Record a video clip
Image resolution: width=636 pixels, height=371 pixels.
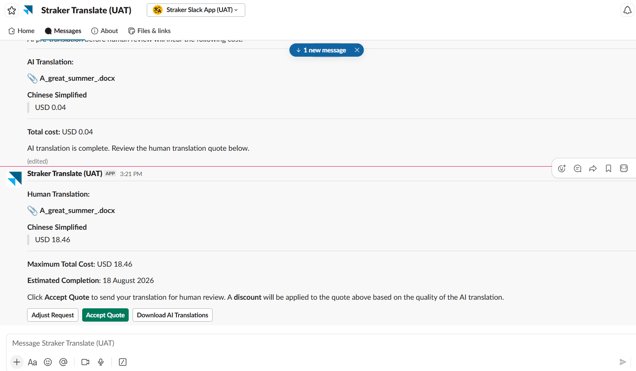pos(85,362)
